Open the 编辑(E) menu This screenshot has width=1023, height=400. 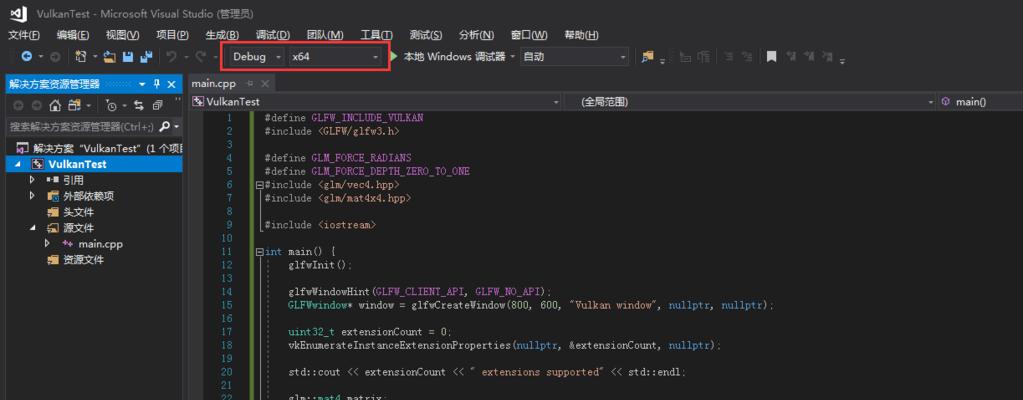[73, 35]
